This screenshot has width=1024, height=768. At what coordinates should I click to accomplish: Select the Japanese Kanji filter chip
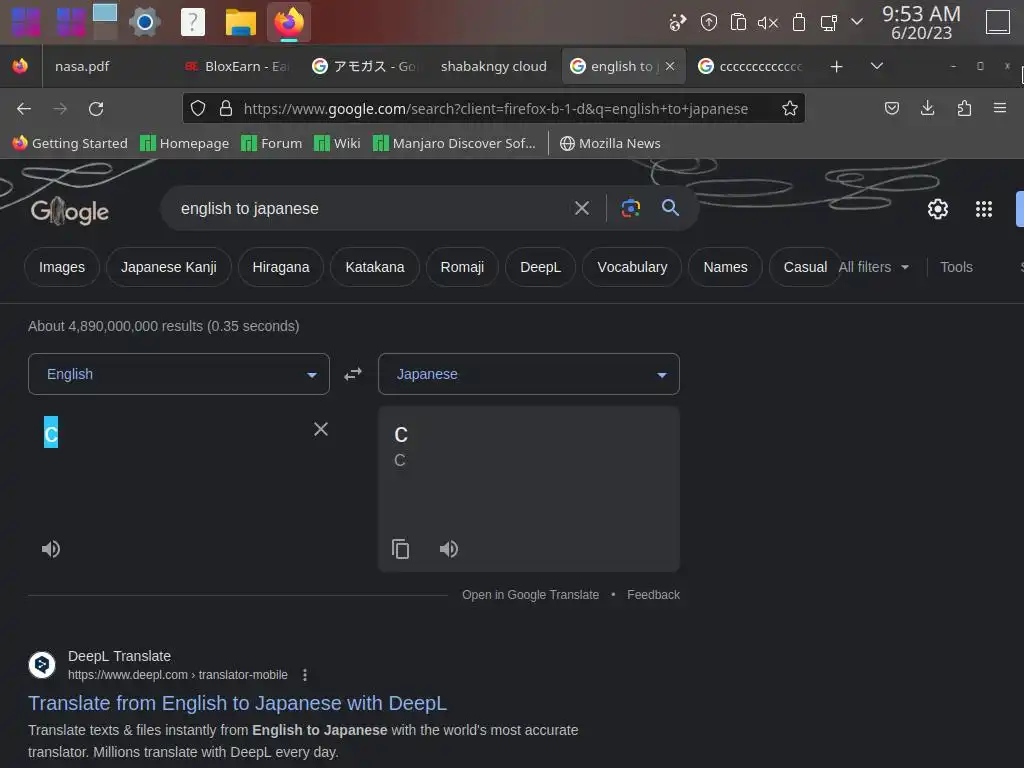(168, 267)
